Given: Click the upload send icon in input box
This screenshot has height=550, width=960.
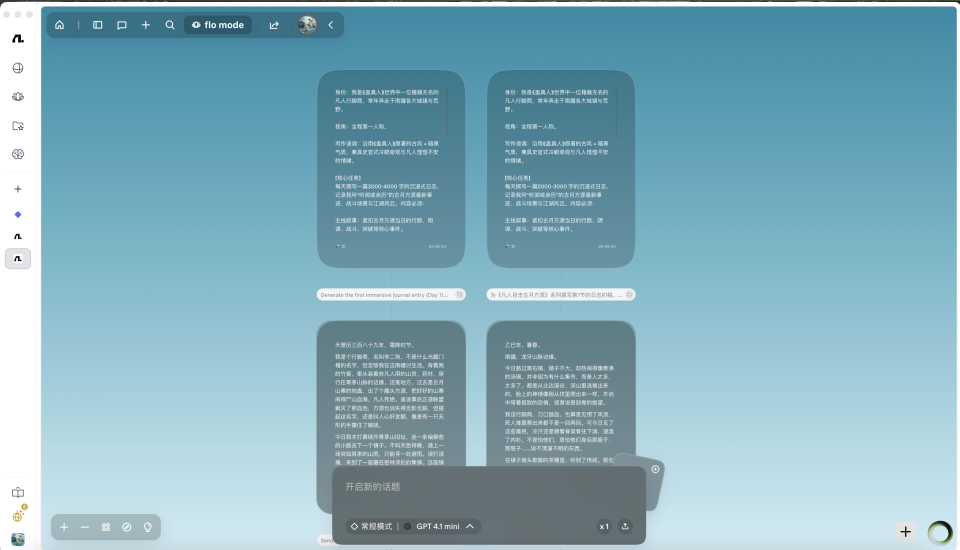Looking at the screenshot, I should [625, 526].
